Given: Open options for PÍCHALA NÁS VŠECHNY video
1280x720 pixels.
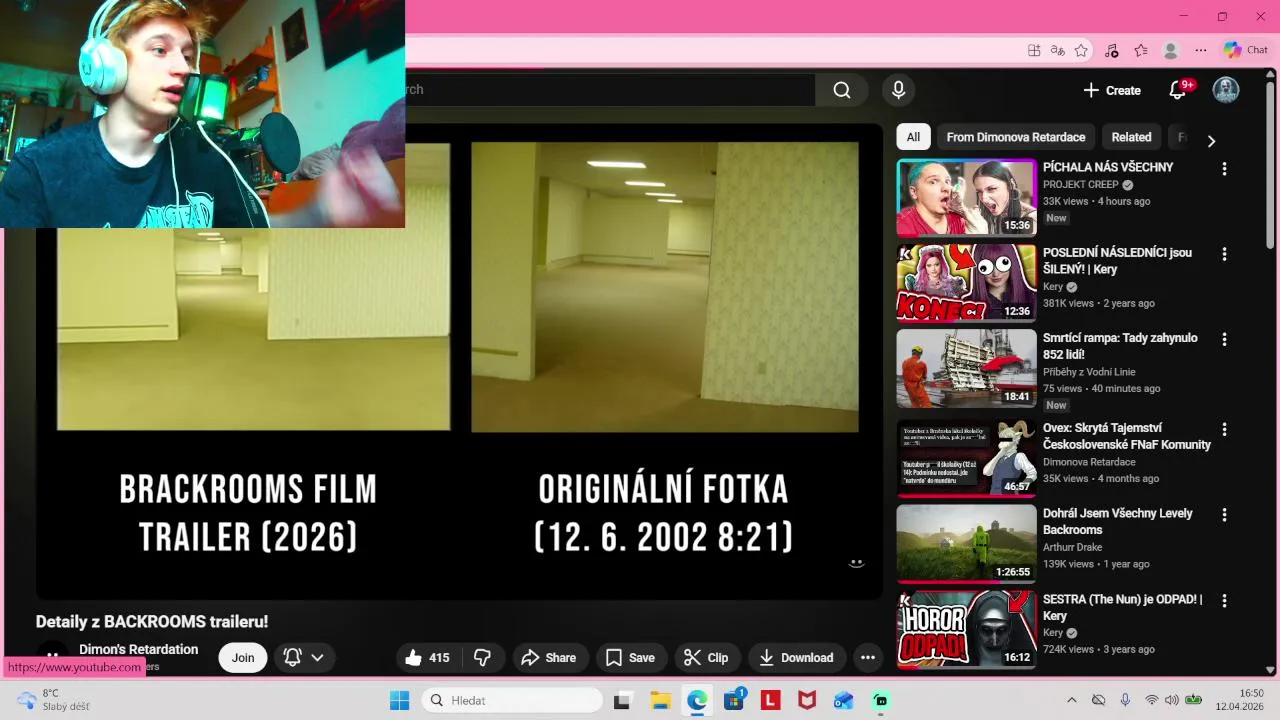Looking at the screenshot, I should click(x=1224, y=169).
